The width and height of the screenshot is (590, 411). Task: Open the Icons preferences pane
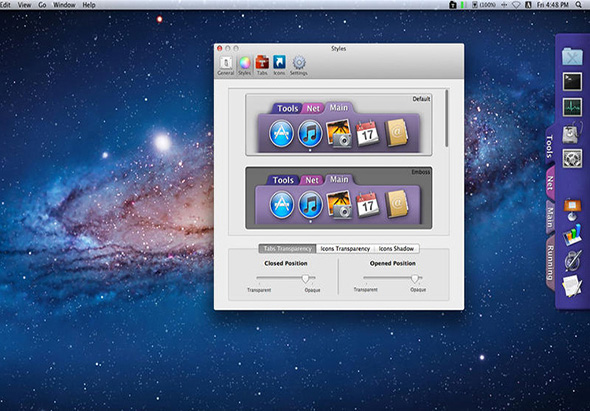(x=279, y=65)
